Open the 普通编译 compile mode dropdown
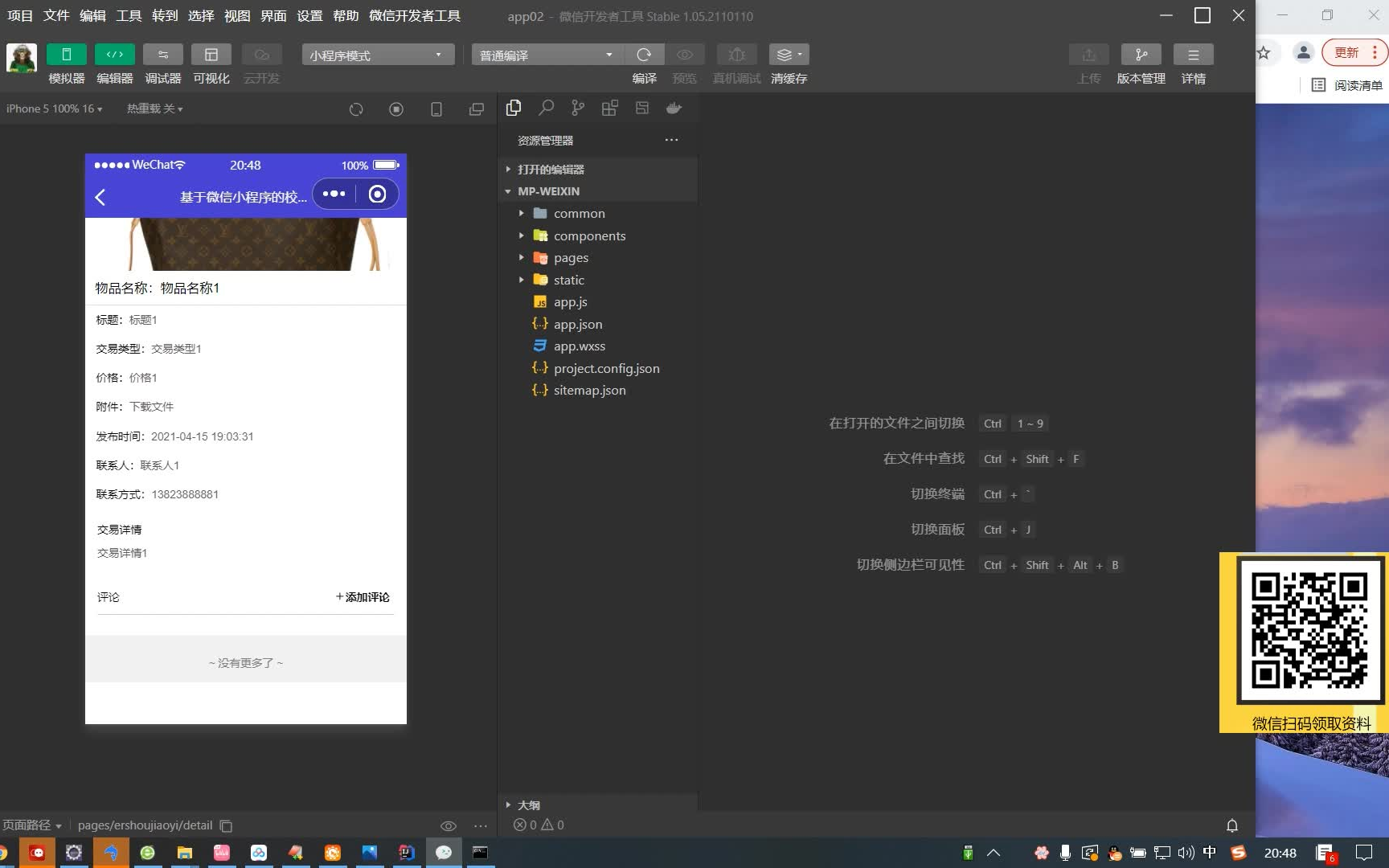The image size is (1389, 868). pos(545,55)
